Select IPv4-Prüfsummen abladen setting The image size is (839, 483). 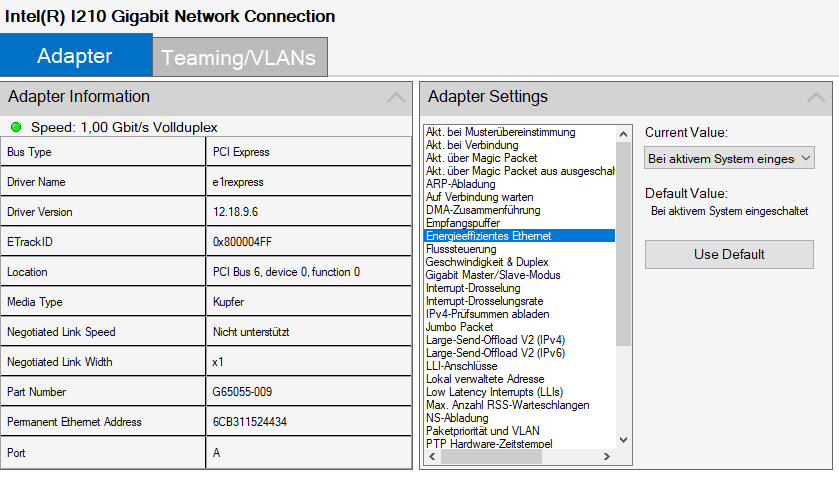(x=487, y=314)
